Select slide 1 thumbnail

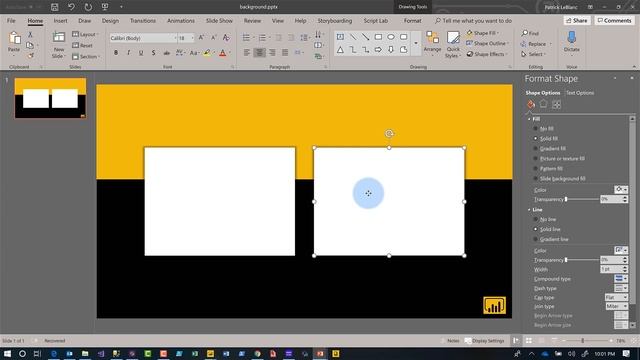tap(50, 98)
